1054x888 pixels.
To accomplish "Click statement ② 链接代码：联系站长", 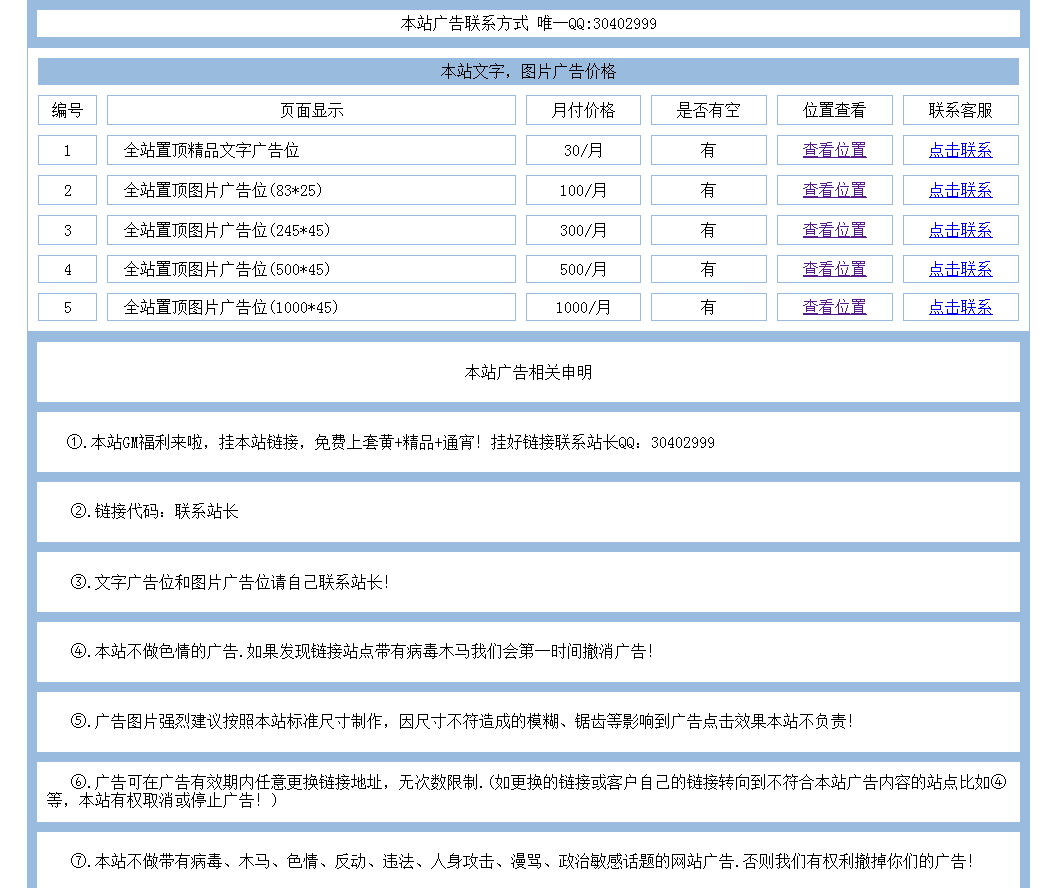I will coord(528,512).
